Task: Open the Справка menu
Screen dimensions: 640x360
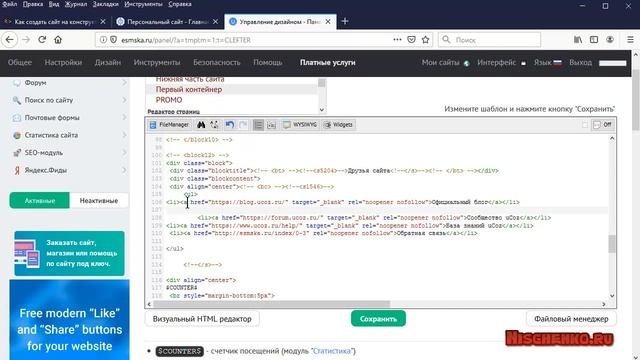Action: click(180, 4)
